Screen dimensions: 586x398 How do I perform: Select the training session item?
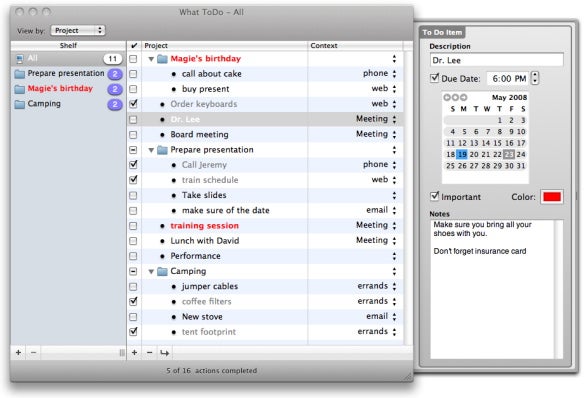click(x=204, y=226)
